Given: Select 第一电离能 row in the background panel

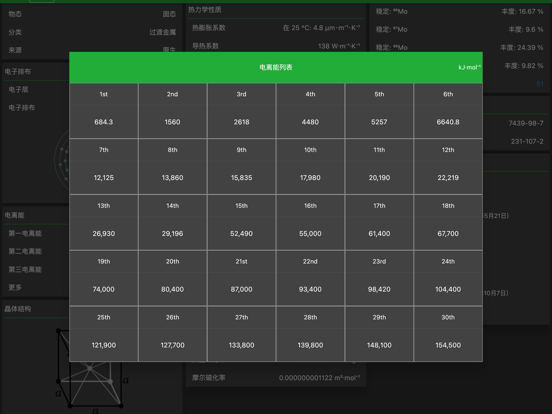Looking at the screenshot, I should pos(25,233).
